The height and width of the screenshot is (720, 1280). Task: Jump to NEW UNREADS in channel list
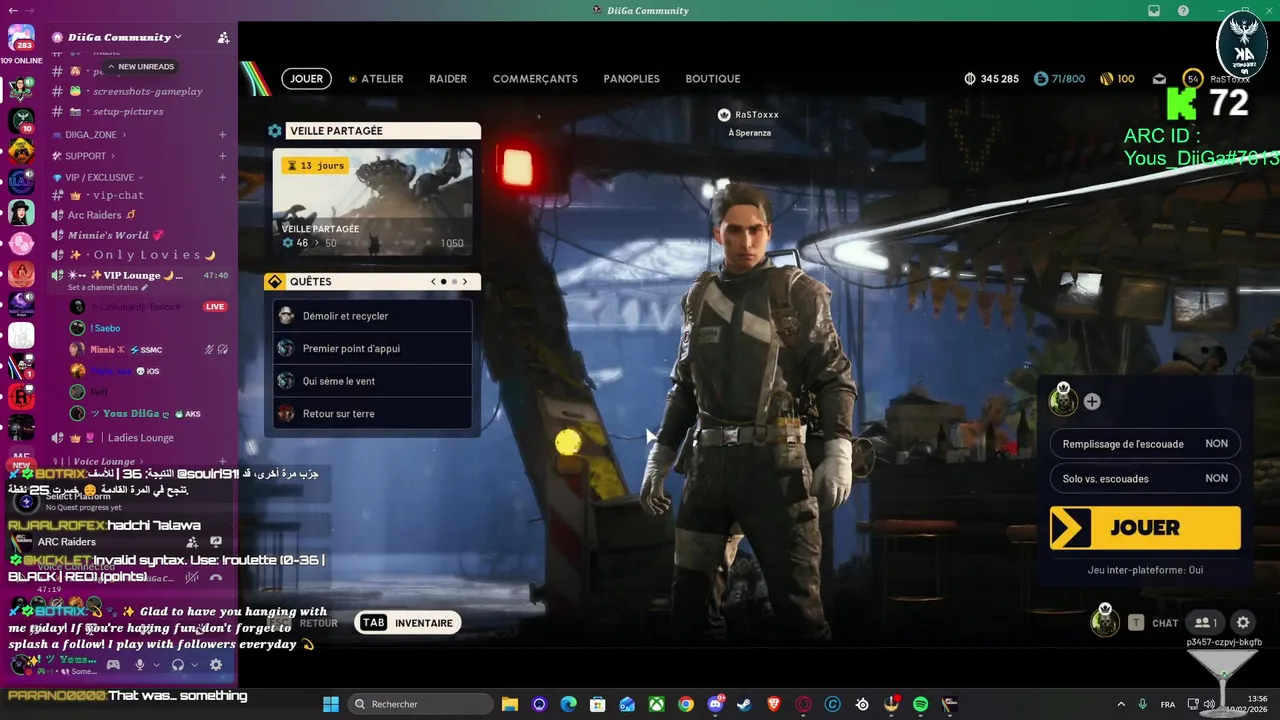[140, 67]
